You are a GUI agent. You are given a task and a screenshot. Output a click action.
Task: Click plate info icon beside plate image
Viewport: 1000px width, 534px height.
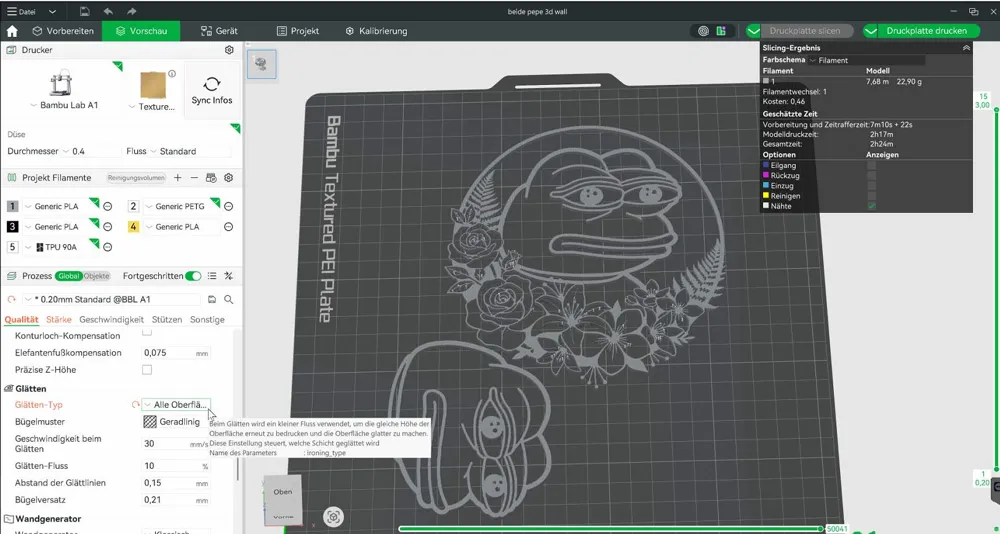172,74
